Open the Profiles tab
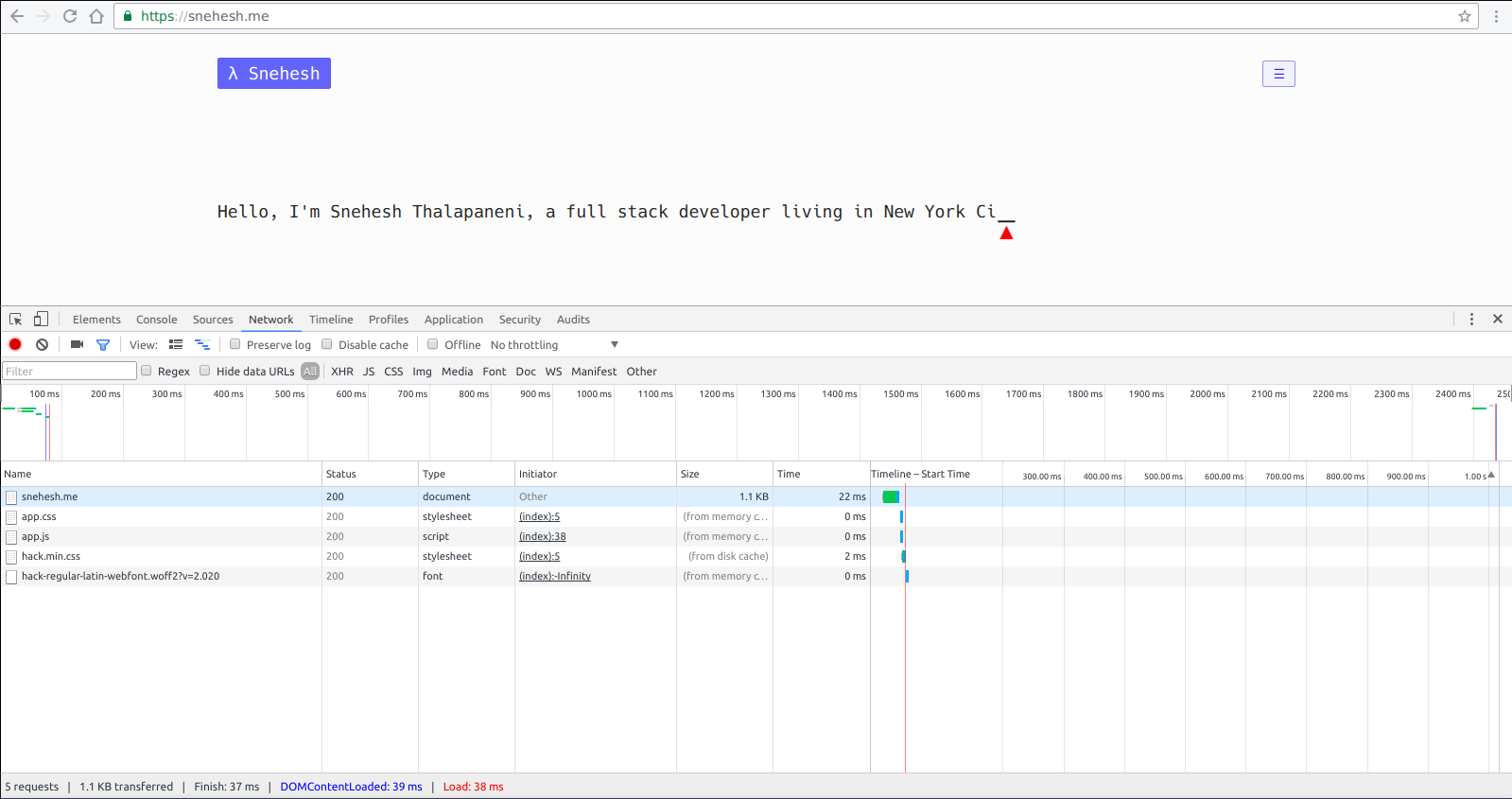 389,320
